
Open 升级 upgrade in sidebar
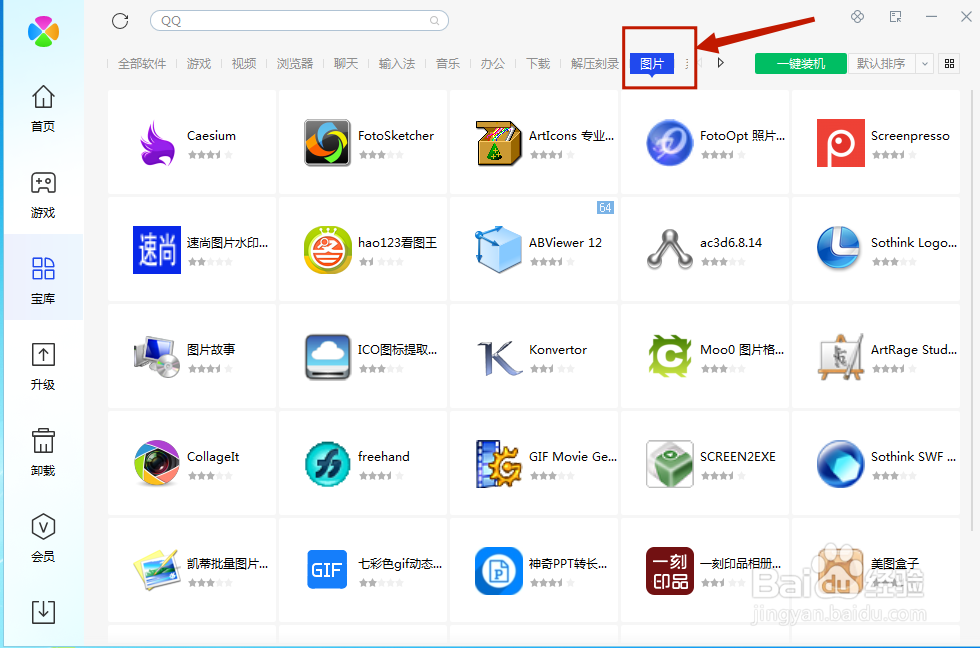tap(43, 367)
